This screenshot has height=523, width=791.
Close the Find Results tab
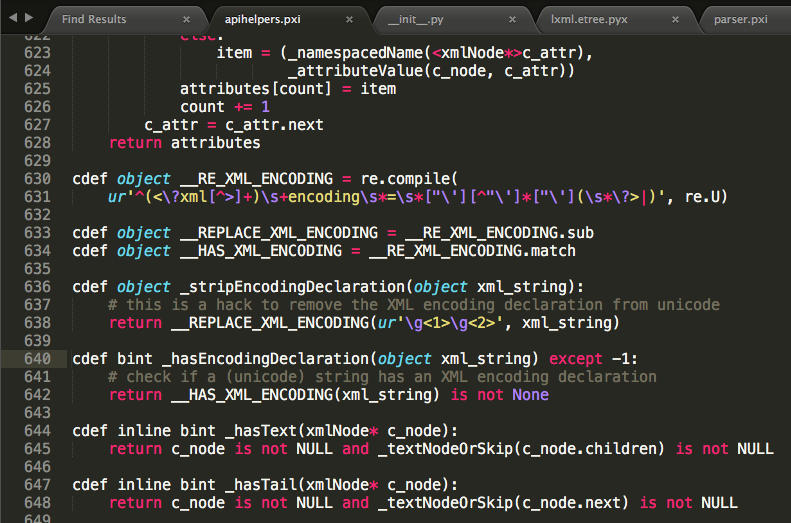click(186, 19)
